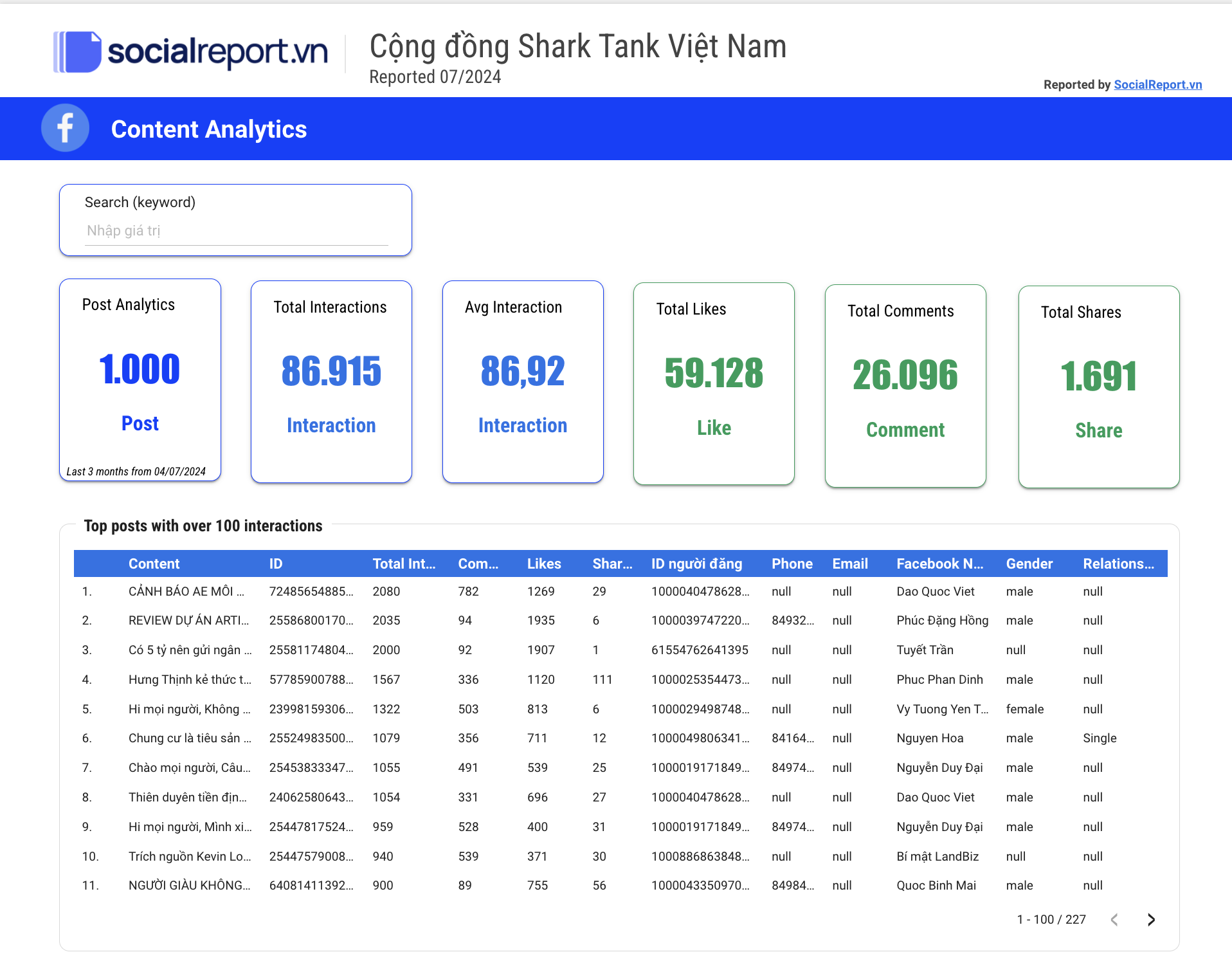Screen dimensions: 1232x961
Task: Sort table by ID column header
Action: coord(276,563)
